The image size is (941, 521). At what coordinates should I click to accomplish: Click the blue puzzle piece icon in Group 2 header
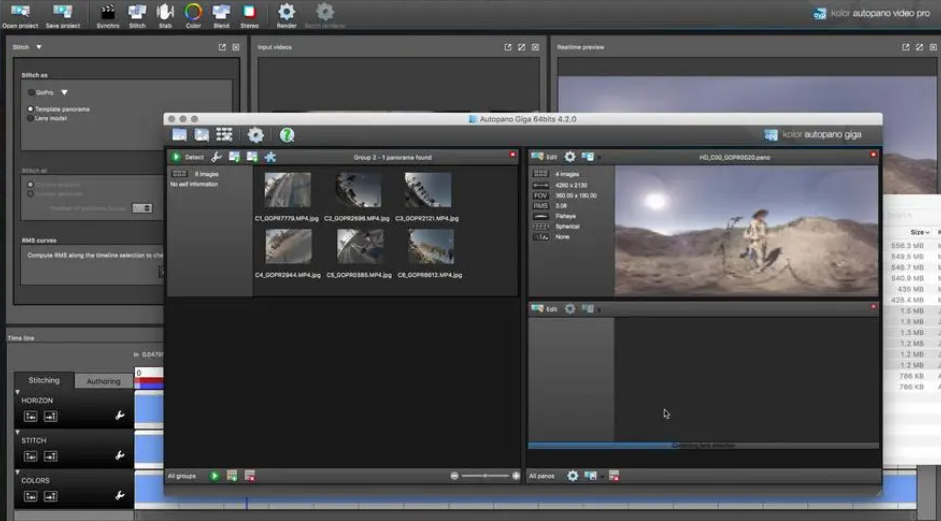click(x=270, y=157)
